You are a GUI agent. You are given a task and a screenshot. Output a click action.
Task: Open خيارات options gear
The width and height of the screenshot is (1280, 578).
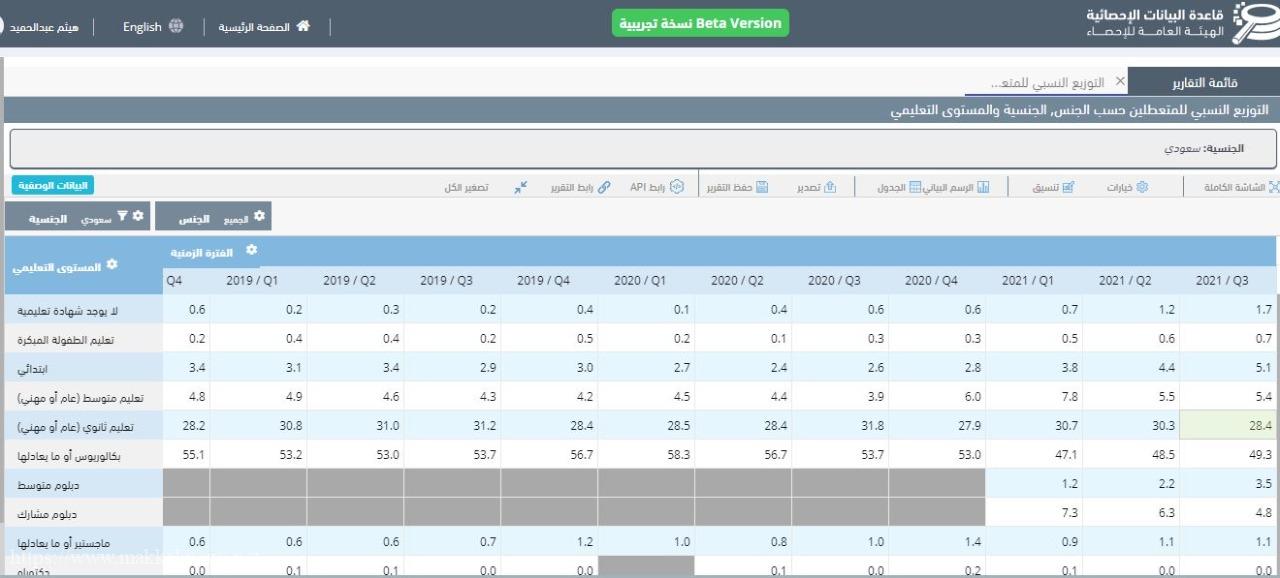point(1128,187)
